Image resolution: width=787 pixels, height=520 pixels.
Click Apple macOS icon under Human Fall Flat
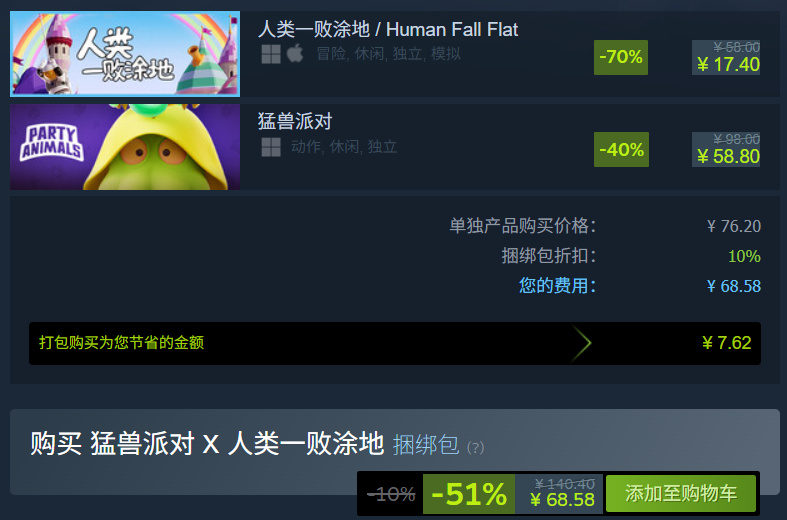(295, 53)
